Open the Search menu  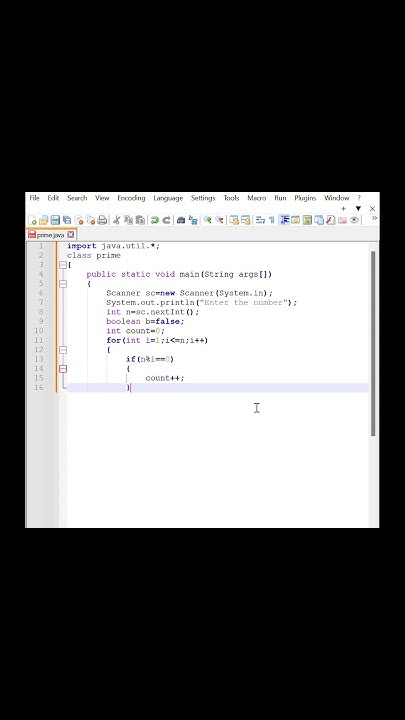pos(77,198)
